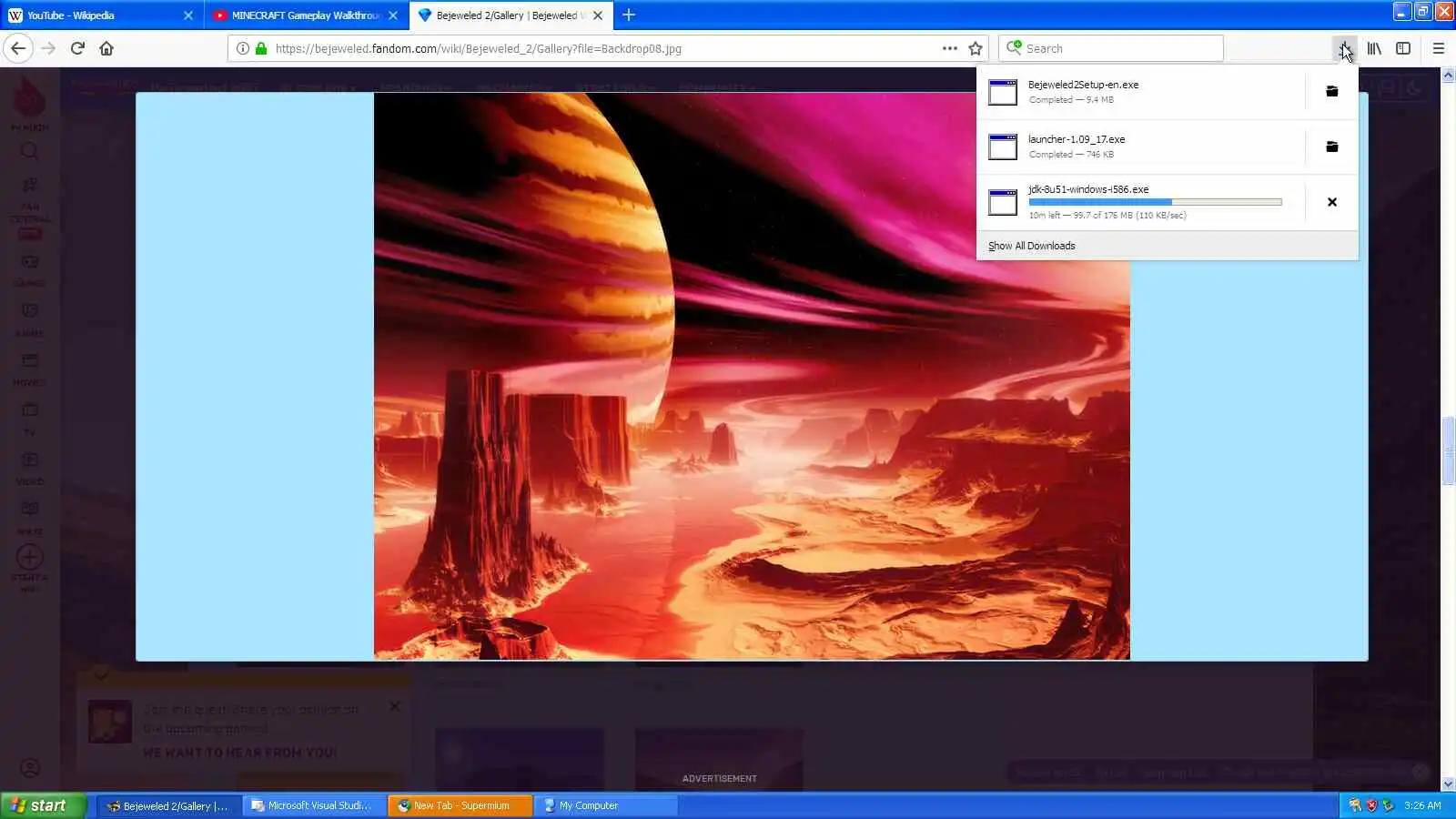Bookmark this page with the star

[976, 48]
